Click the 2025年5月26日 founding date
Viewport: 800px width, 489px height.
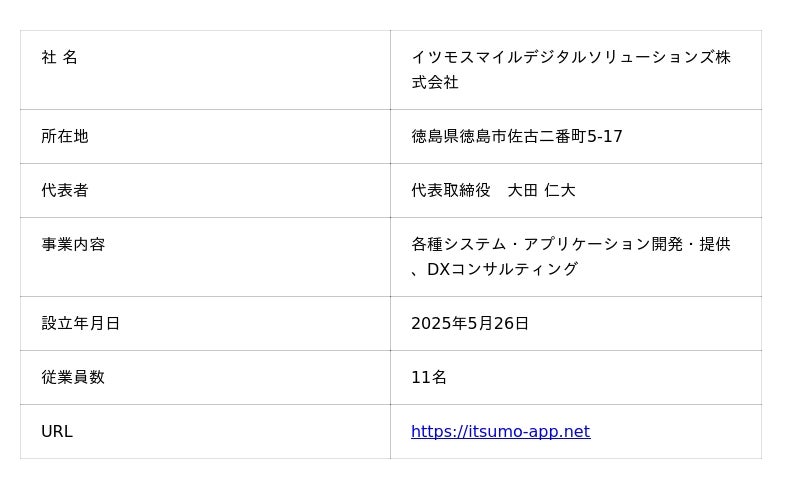[x=470, y=323]
